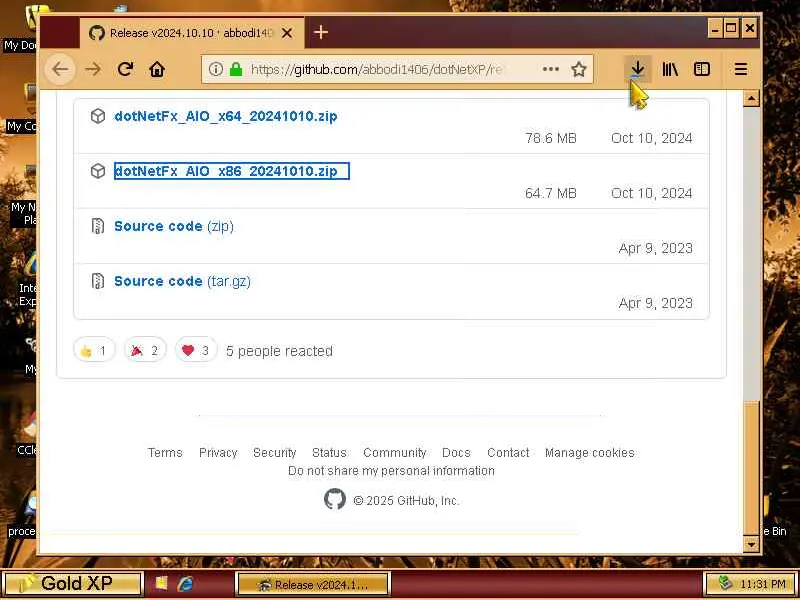Click Apr 9, 2023 date on tar.gz row
The height and width of the screenshot is (600, 800).
[656, 303]
